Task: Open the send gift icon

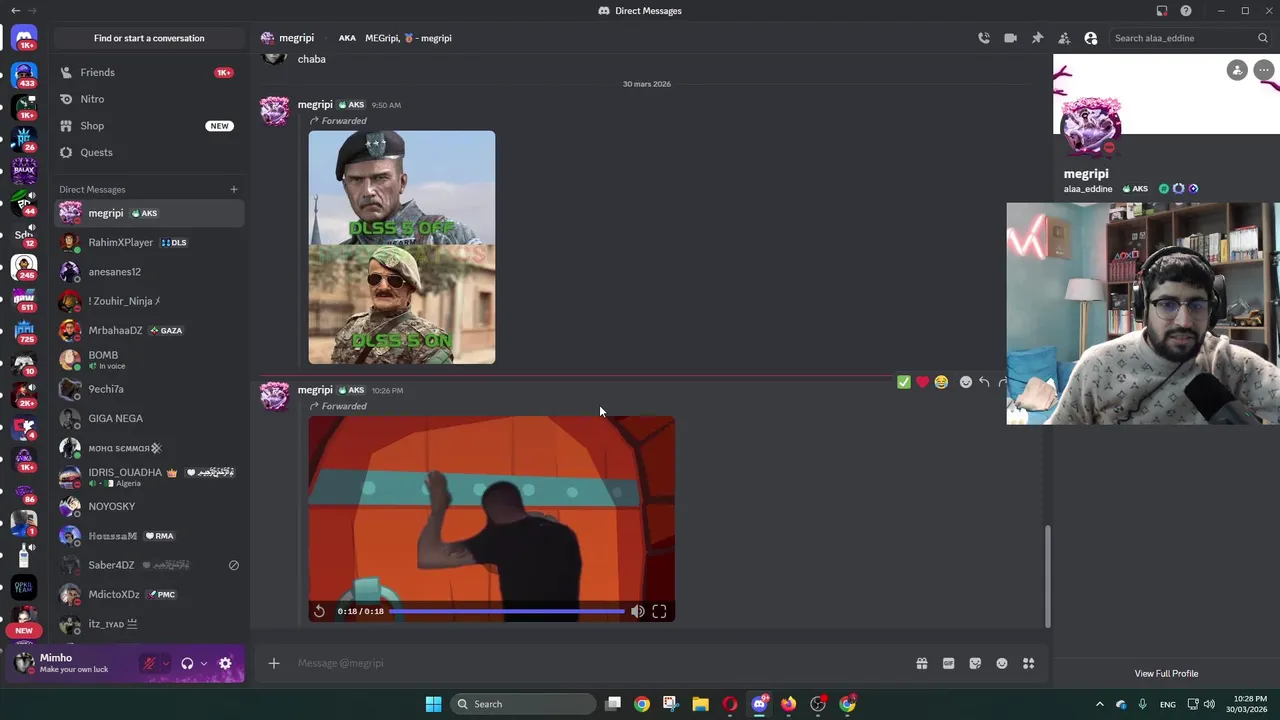Action: coord(922,663)
